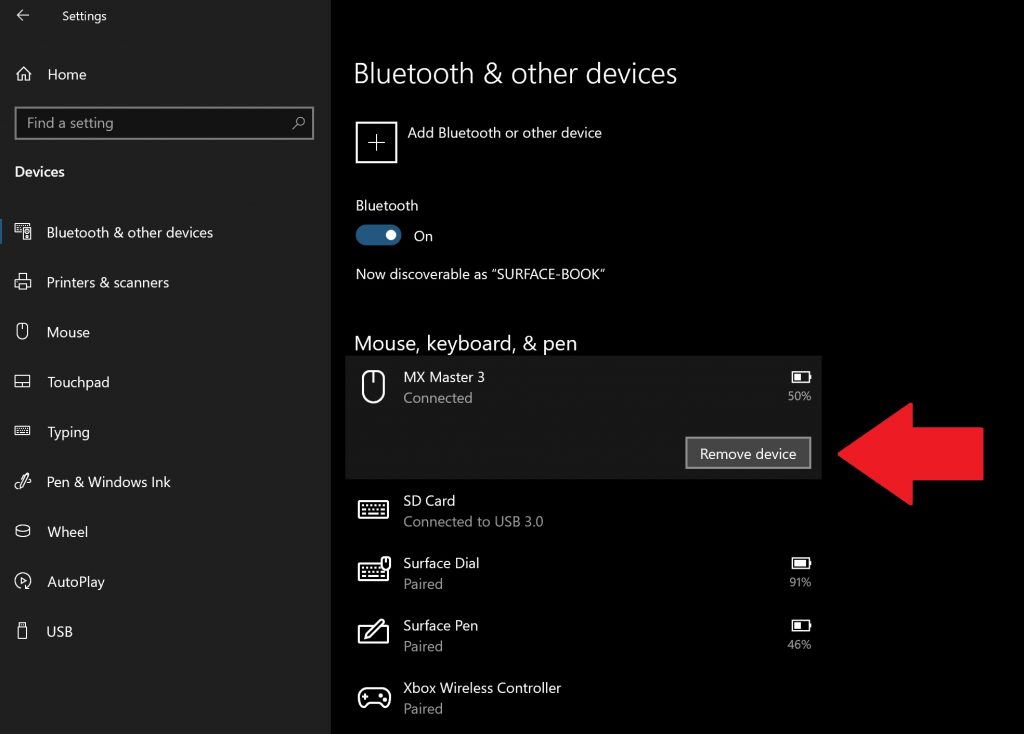Click the back arrow in Settings
The width and height of the screenshot is (1024, 734).
point(23,15)
